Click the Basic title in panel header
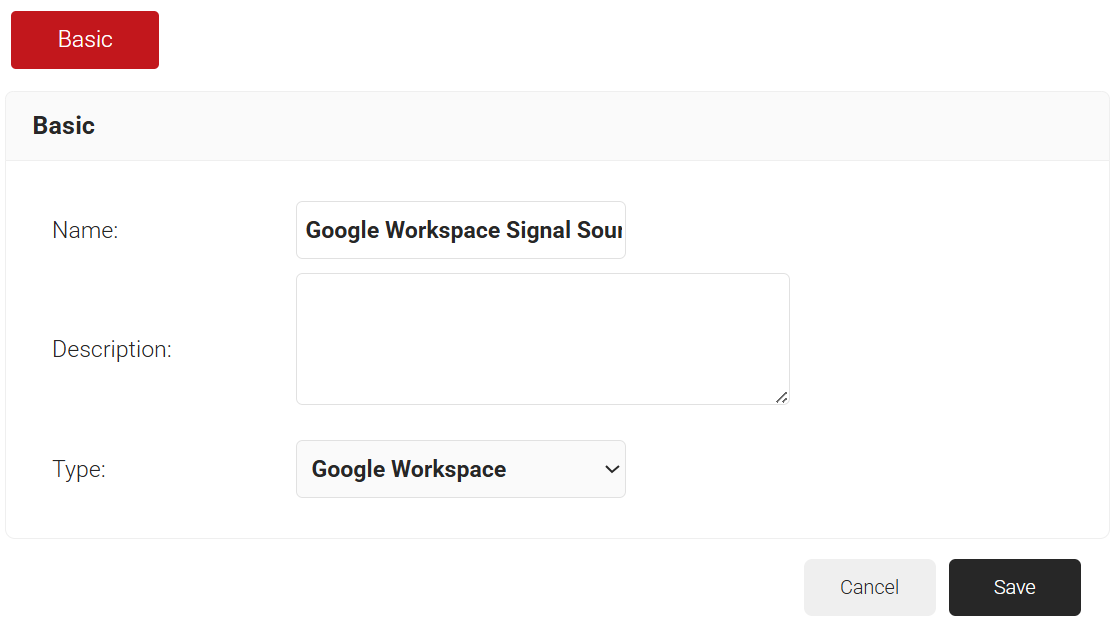1114x633 pixels. [64, 126]
